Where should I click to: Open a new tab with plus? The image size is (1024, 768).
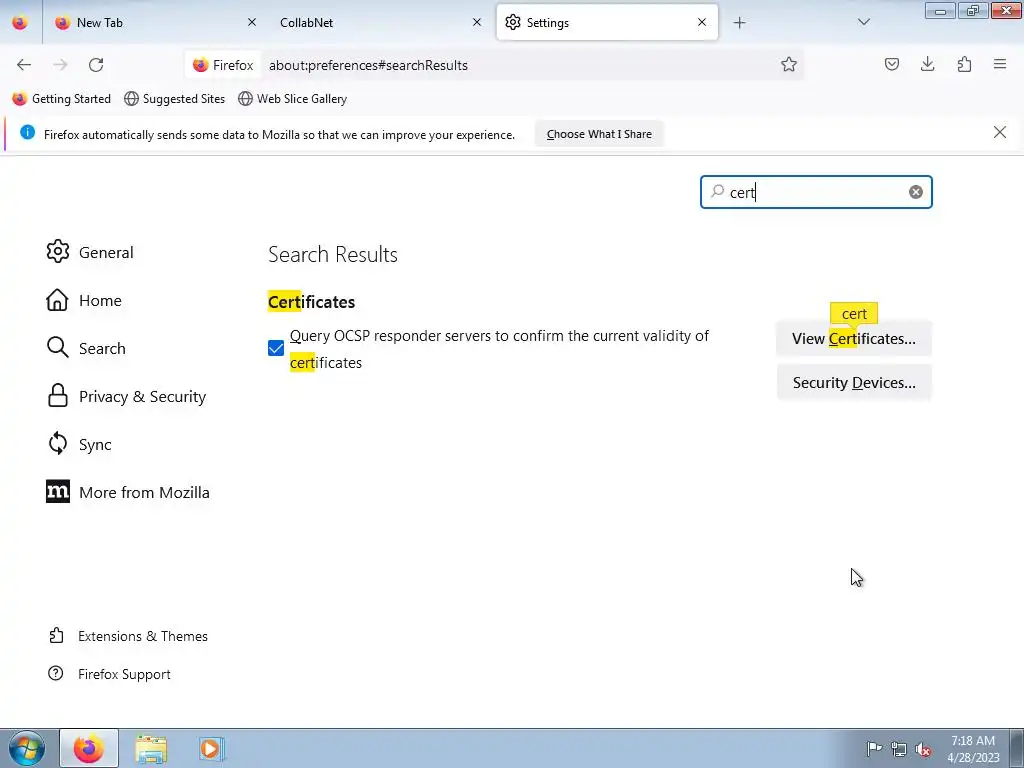point(739,23)
